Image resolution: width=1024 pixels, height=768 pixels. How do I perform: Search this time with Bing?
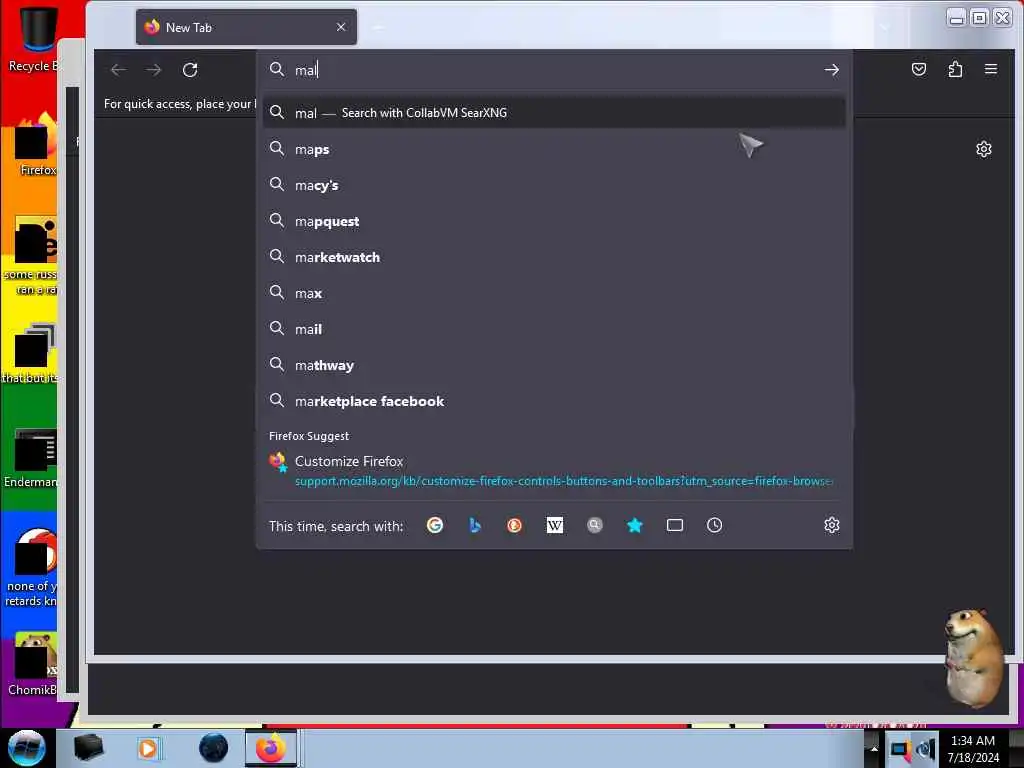coord(475,525)
